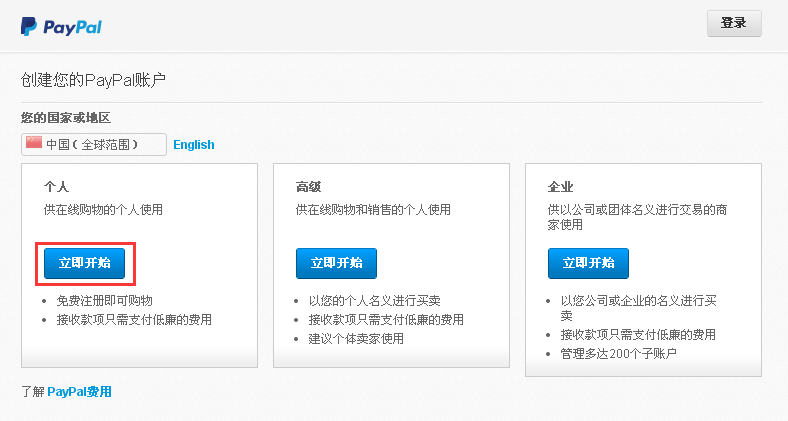Click 接收款项只需支付低廉的费用 in the 高级 card

pyautogui.click(x=386, y=320)
